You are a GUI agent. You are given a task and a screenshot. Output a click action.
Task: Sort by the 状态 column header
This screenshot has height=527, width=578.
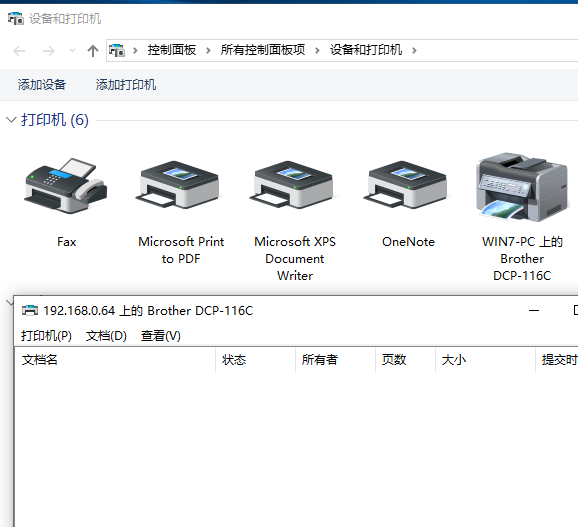point(255,360)
